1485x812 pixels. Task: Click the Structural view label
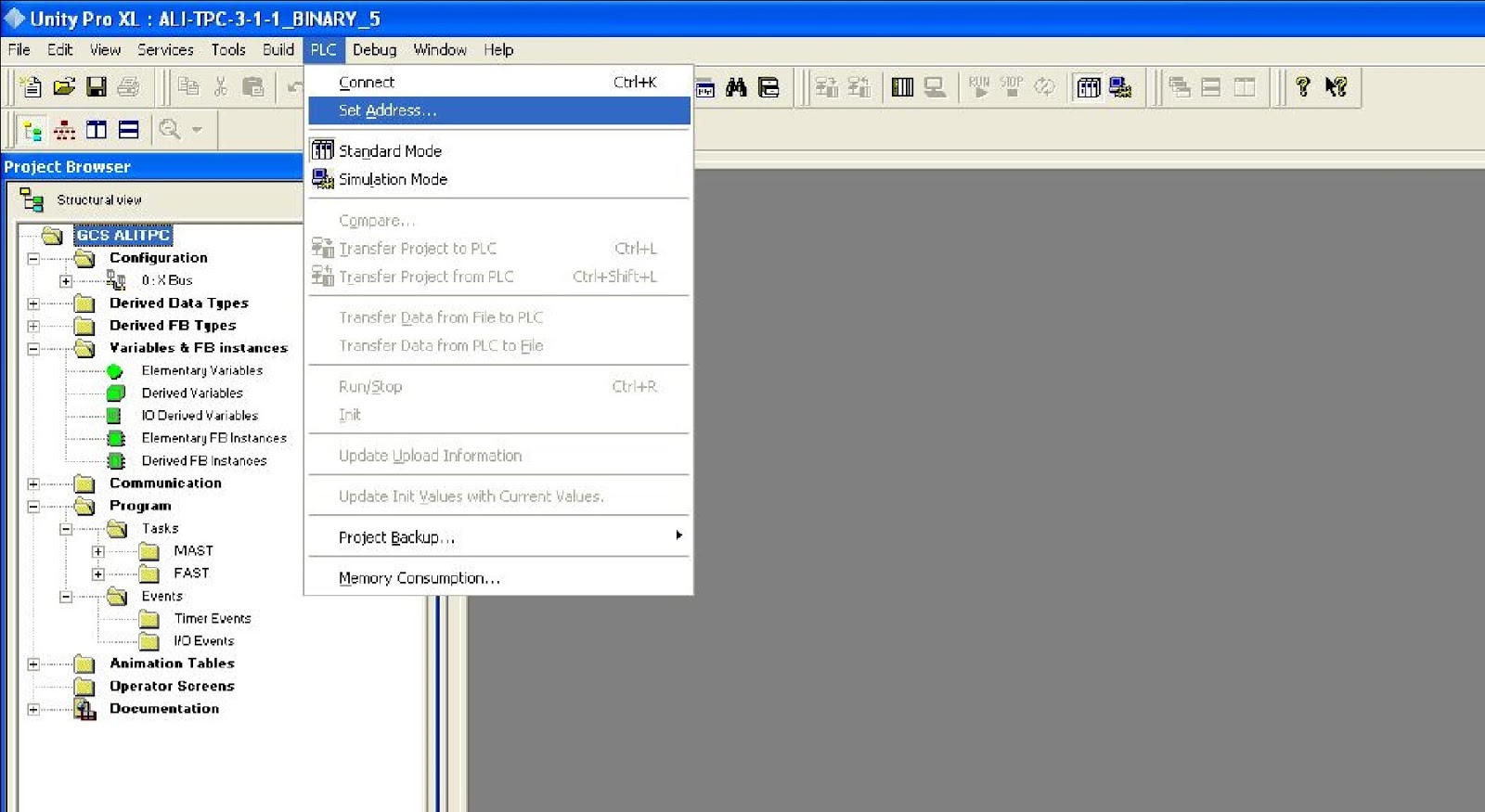[99, 200]
